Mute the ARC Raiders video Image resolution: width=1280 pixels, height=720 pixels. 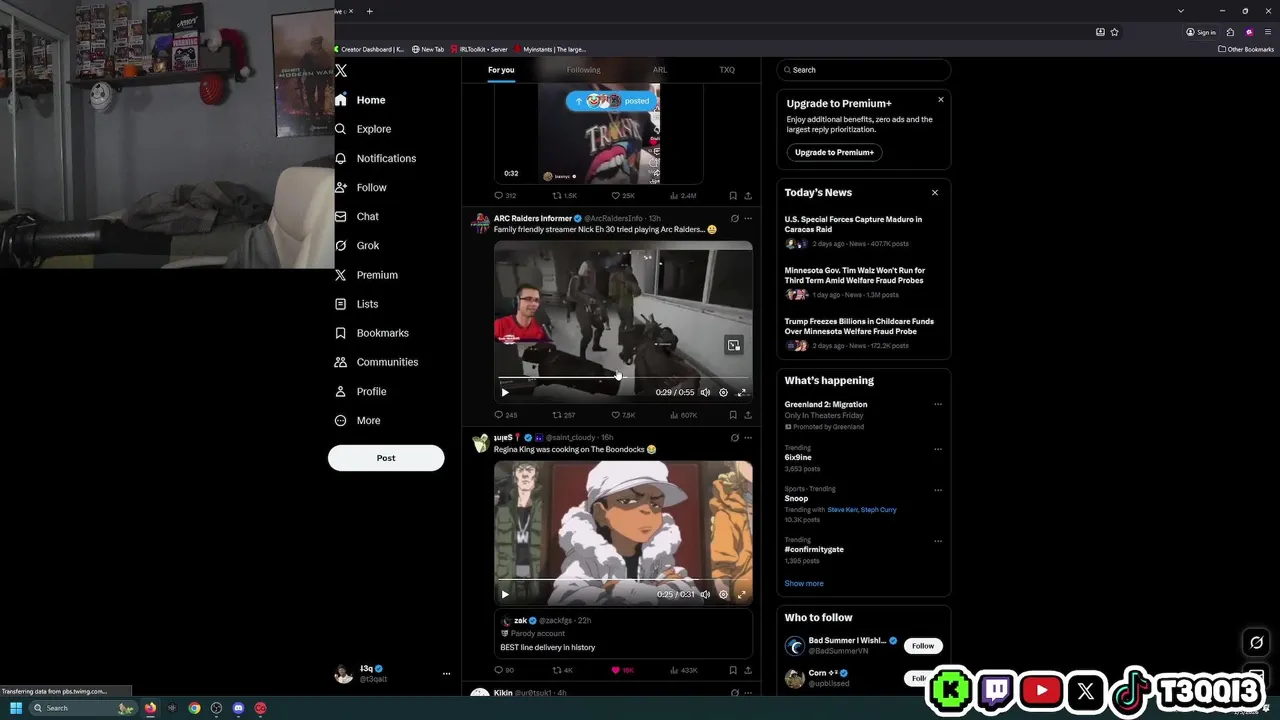pyautogui.click(x=705, y=393)
